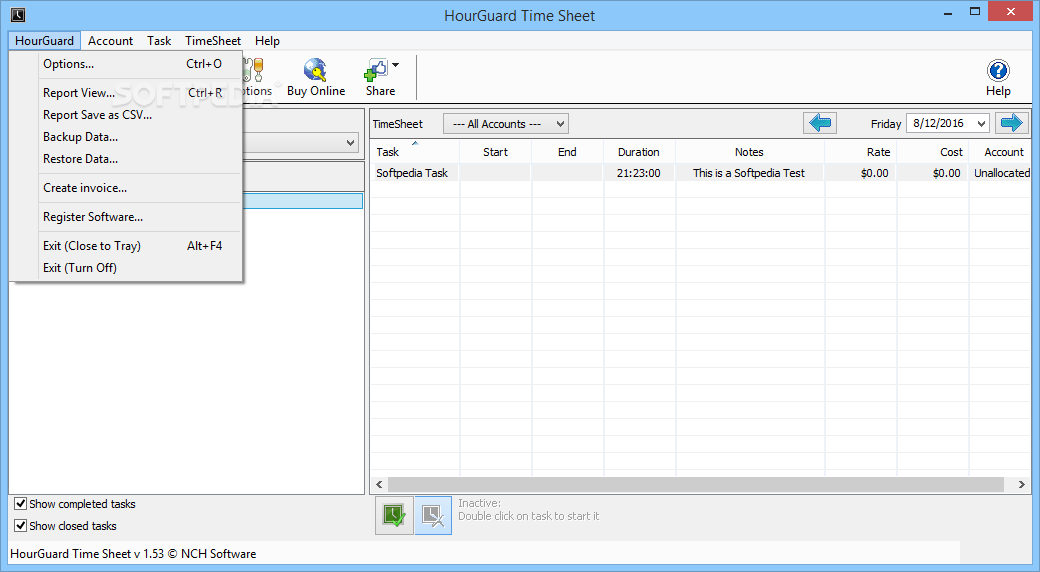Click the scrollbar left arrow
Viewport: 1040px width, 572px height.
379,484
